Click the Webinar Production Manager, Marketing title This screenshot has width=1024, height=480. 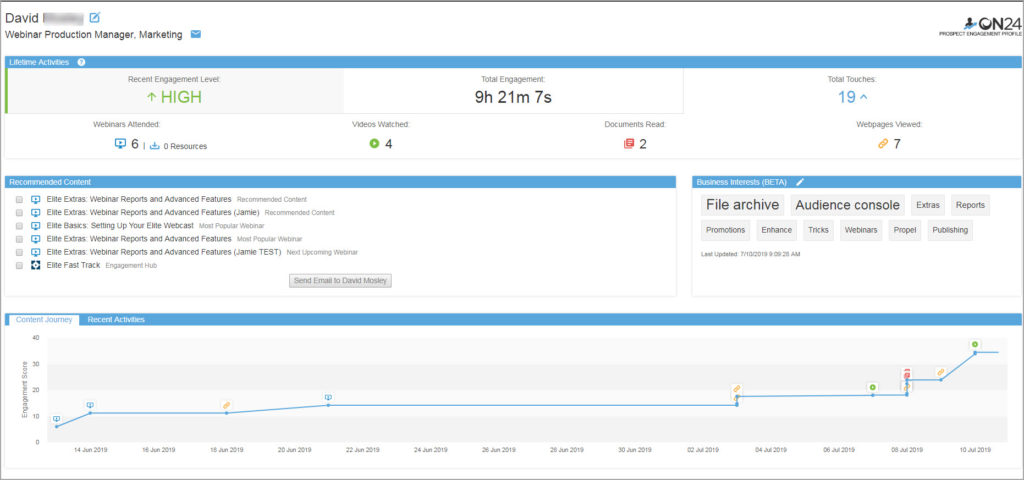click(x=94, y=35)
